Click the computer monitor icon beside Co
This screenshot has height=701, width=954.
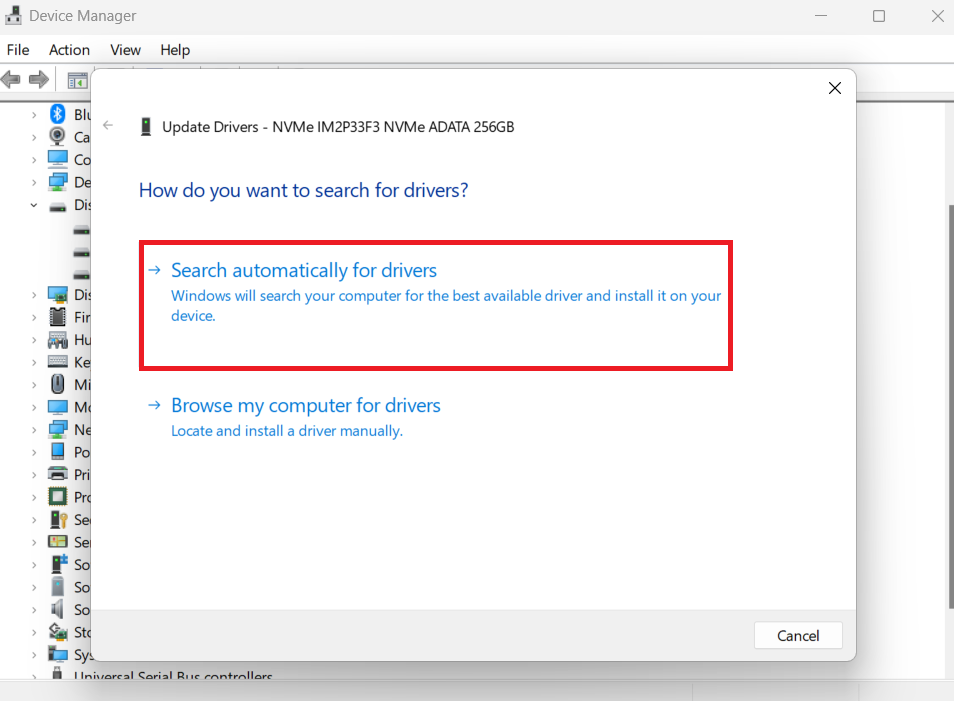click(x=58, y=159)
